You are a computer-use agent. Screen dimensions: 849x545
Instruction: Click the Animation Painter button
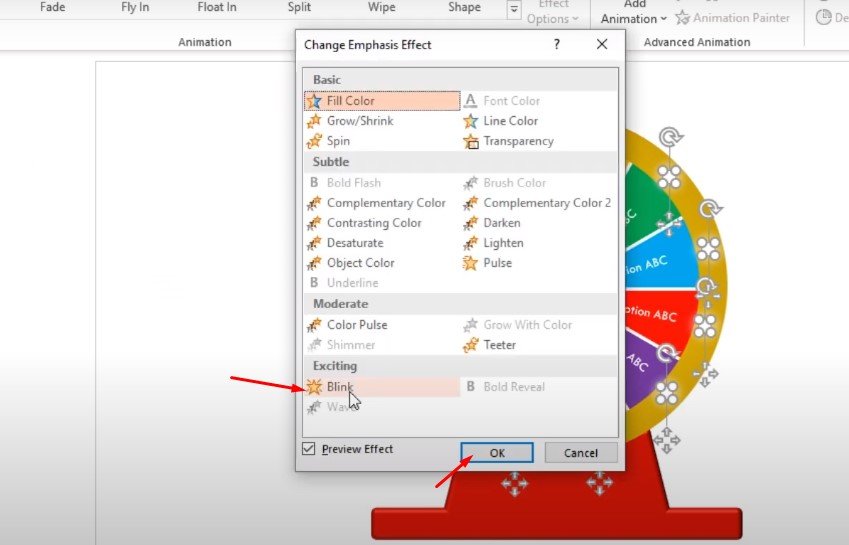coord(733,18)
